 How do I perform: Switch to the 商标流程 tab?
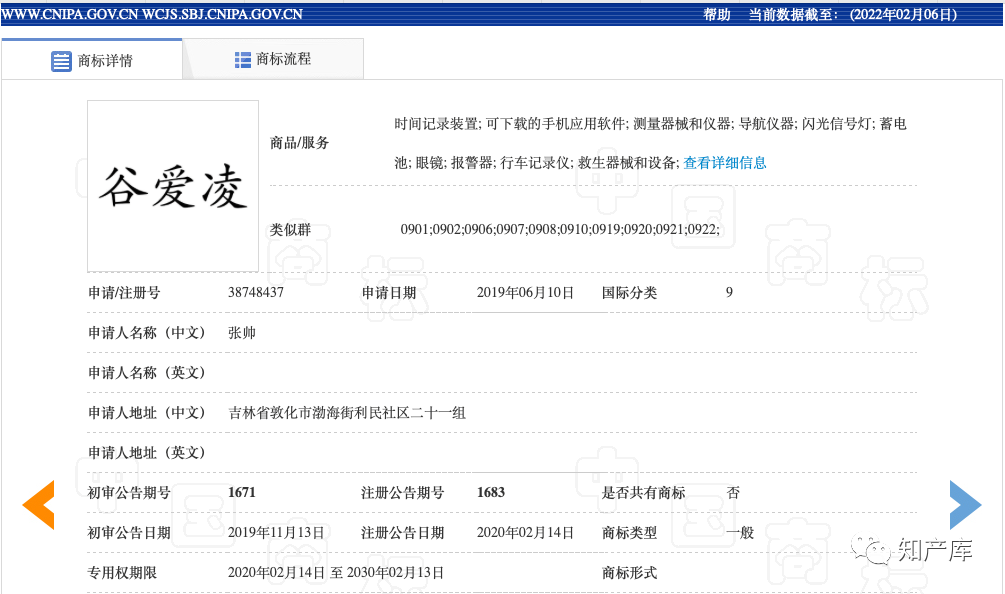pyautogui.click(x=283, y=60)
